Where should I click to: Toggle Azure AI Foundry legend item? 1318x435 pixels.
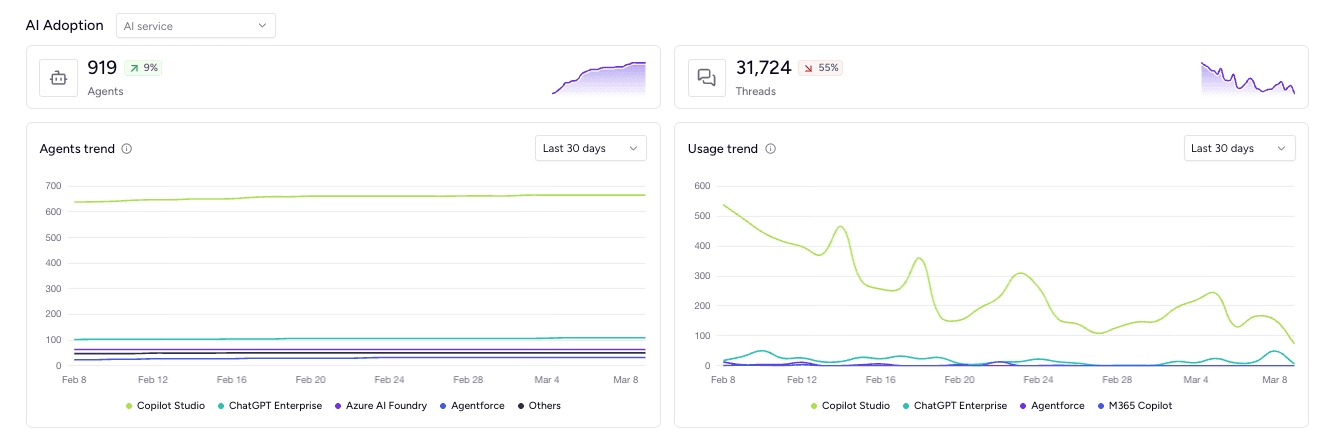(381, 406)
